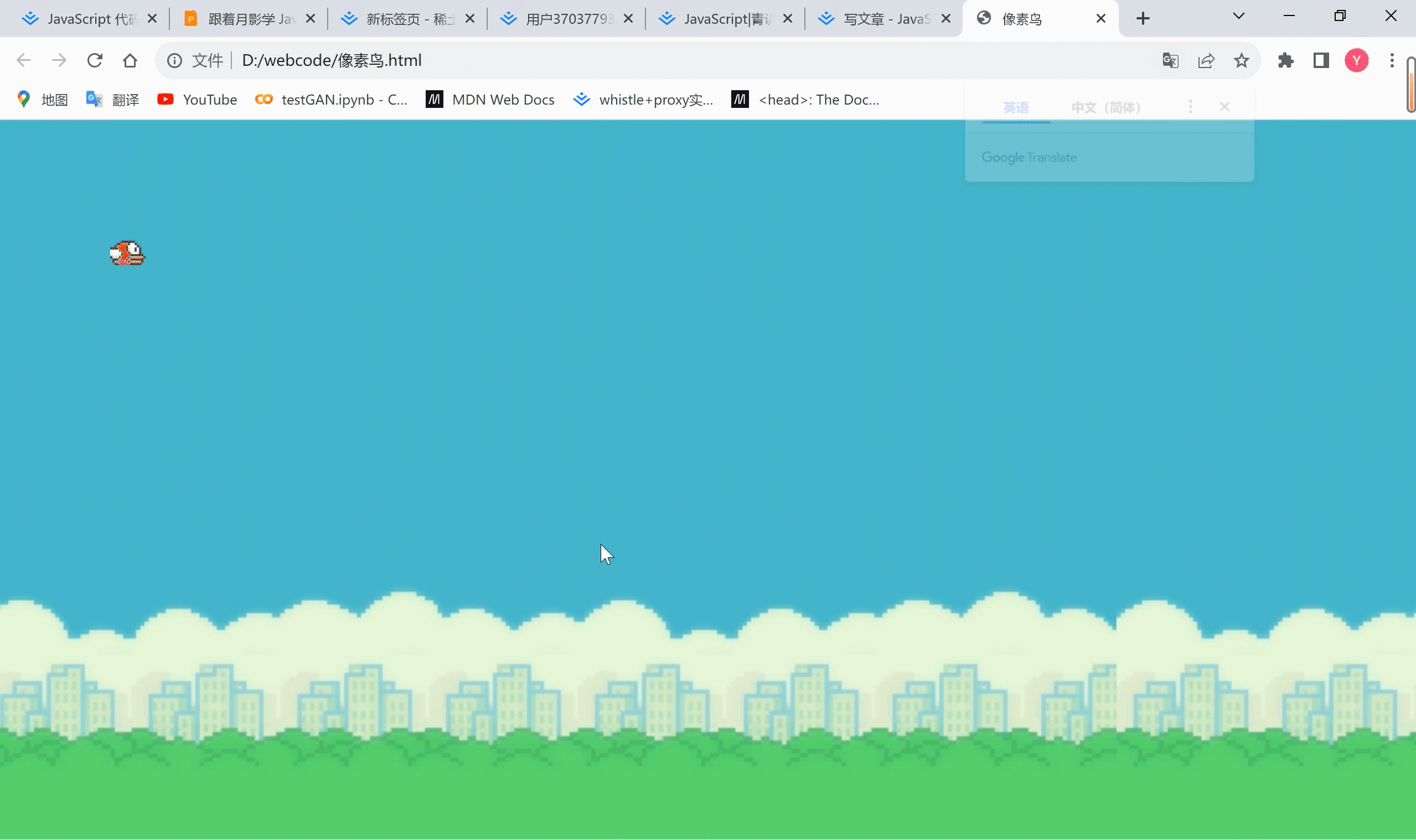
Task: Open the extensions puzzle icon
Action: pyautogui.click(x=1285, y=60)
